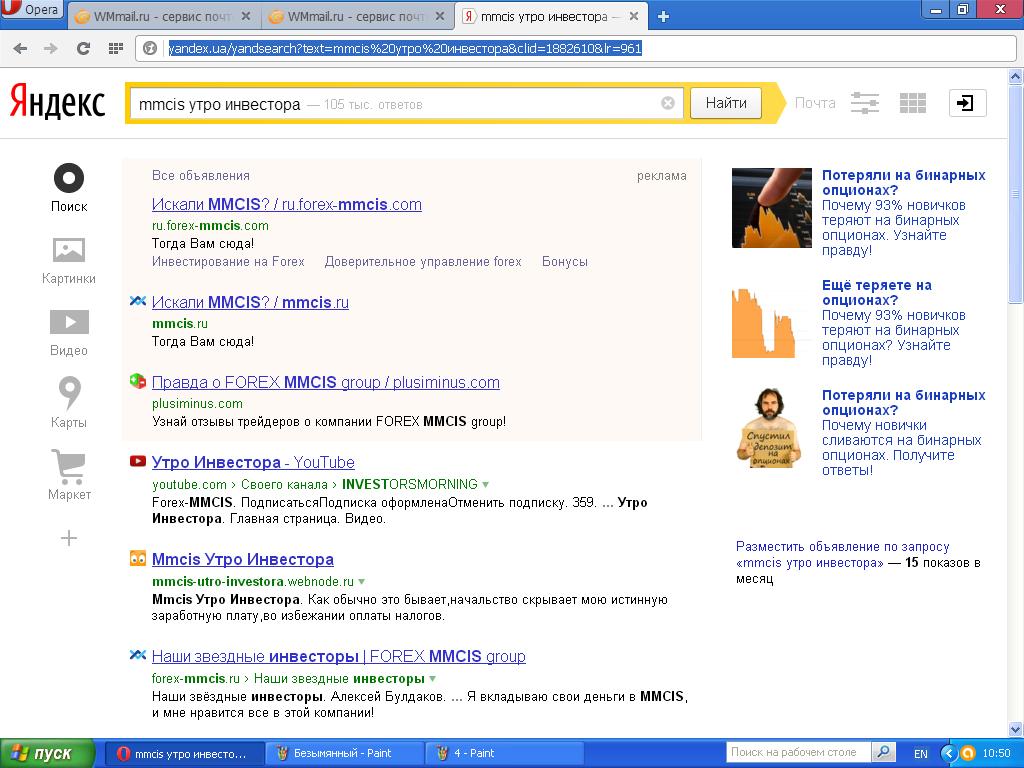Open "Наши звездные инвесторы" result
1024x768 pixels.
click(x=338, y=656)
